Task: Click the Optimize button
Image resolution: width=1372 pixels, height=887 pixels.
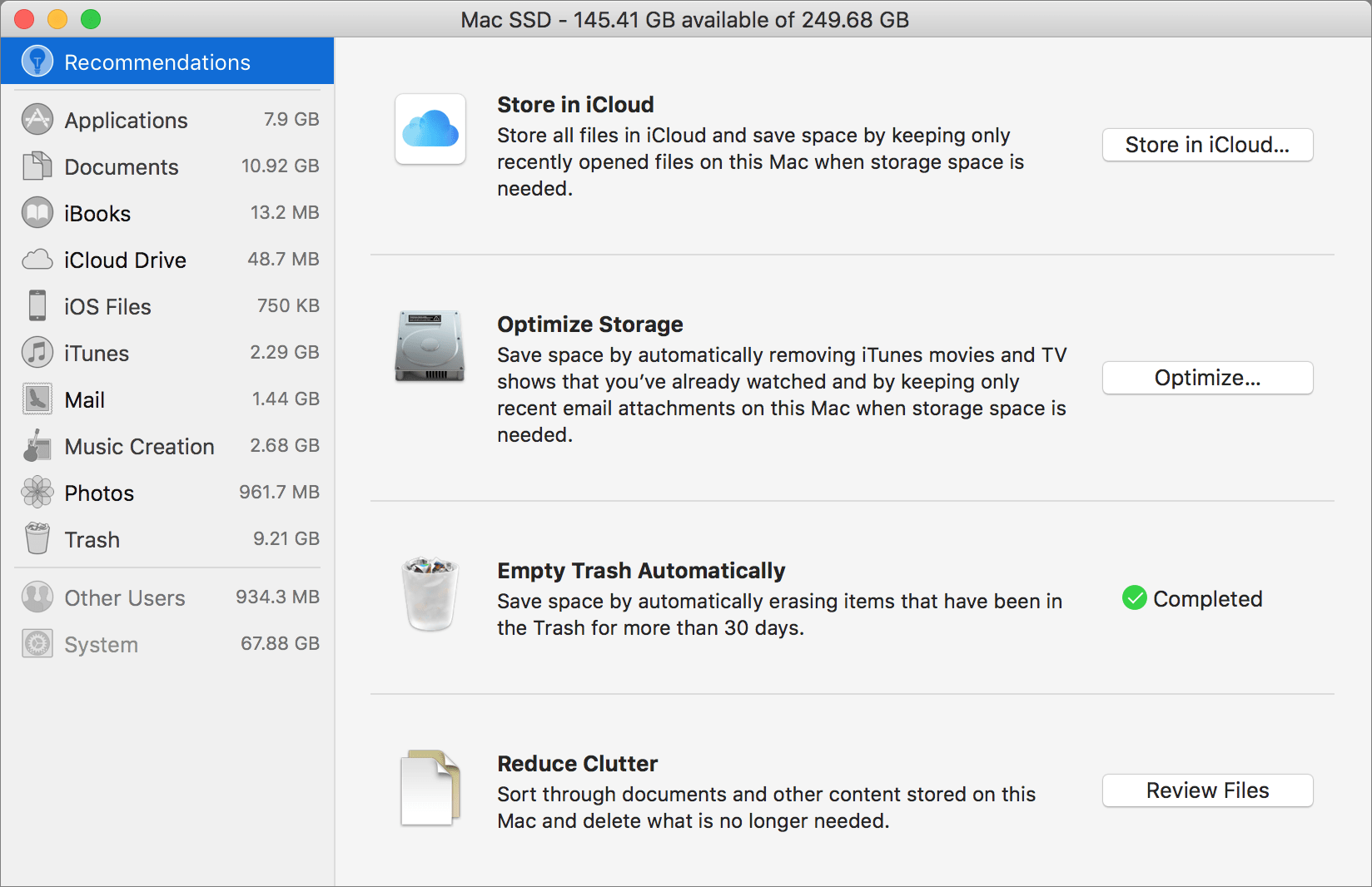Action: coord(1207,378)
